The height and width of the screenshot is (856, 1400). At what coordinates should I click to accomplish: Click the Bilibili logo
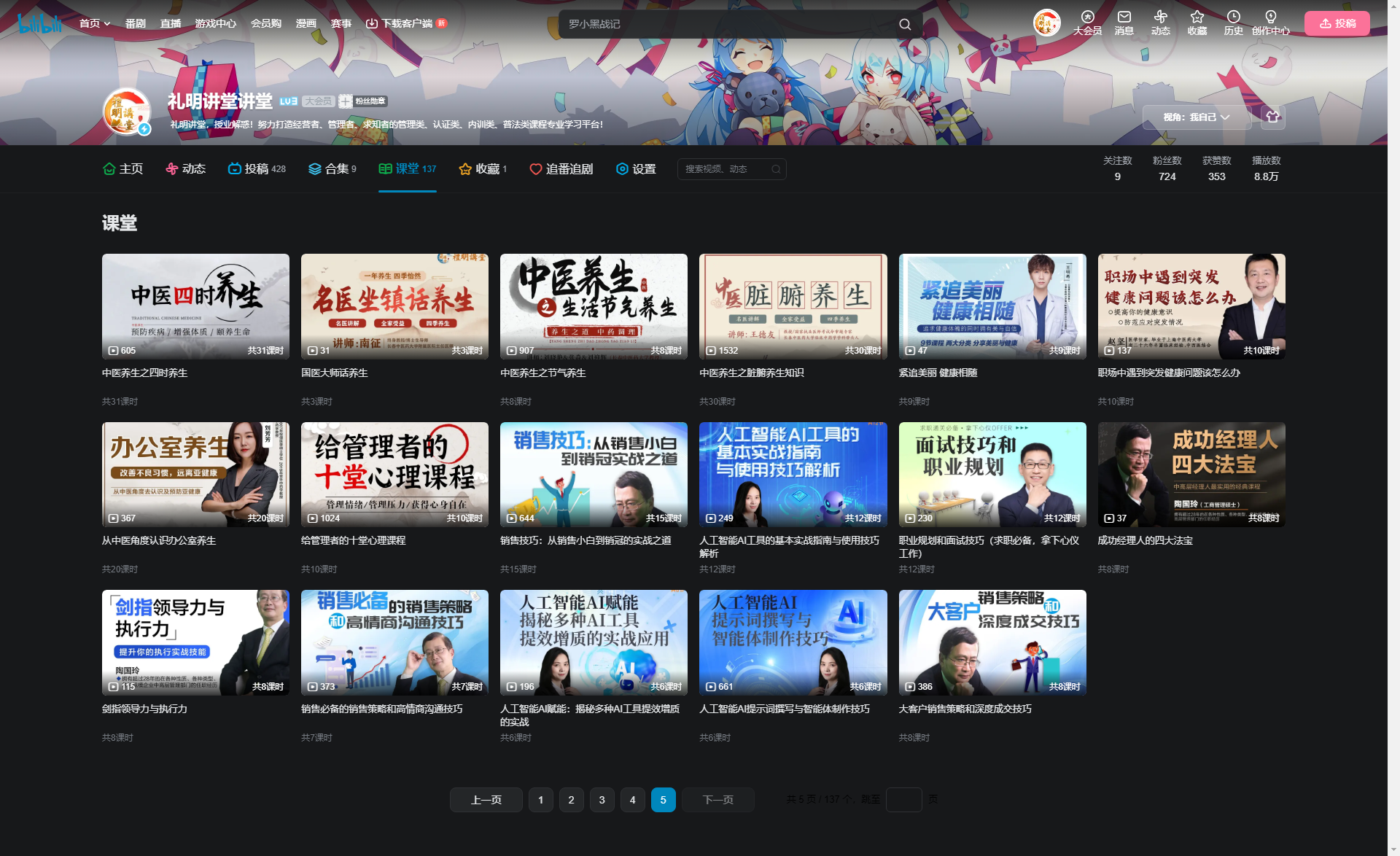pos(40,23)
